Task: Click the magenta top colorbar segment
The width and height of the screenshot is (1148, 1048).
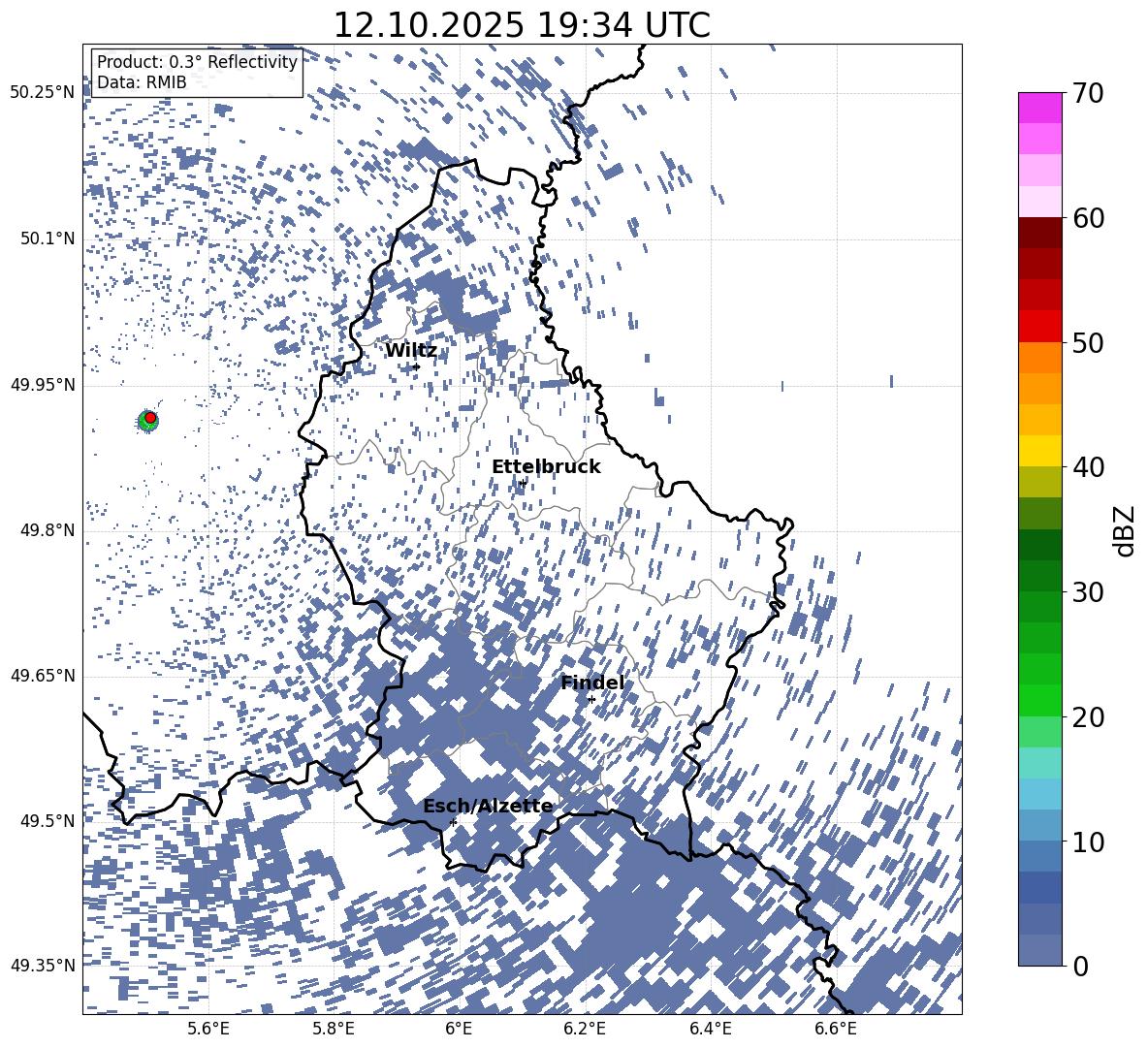Action: [x=1040, y=109]
